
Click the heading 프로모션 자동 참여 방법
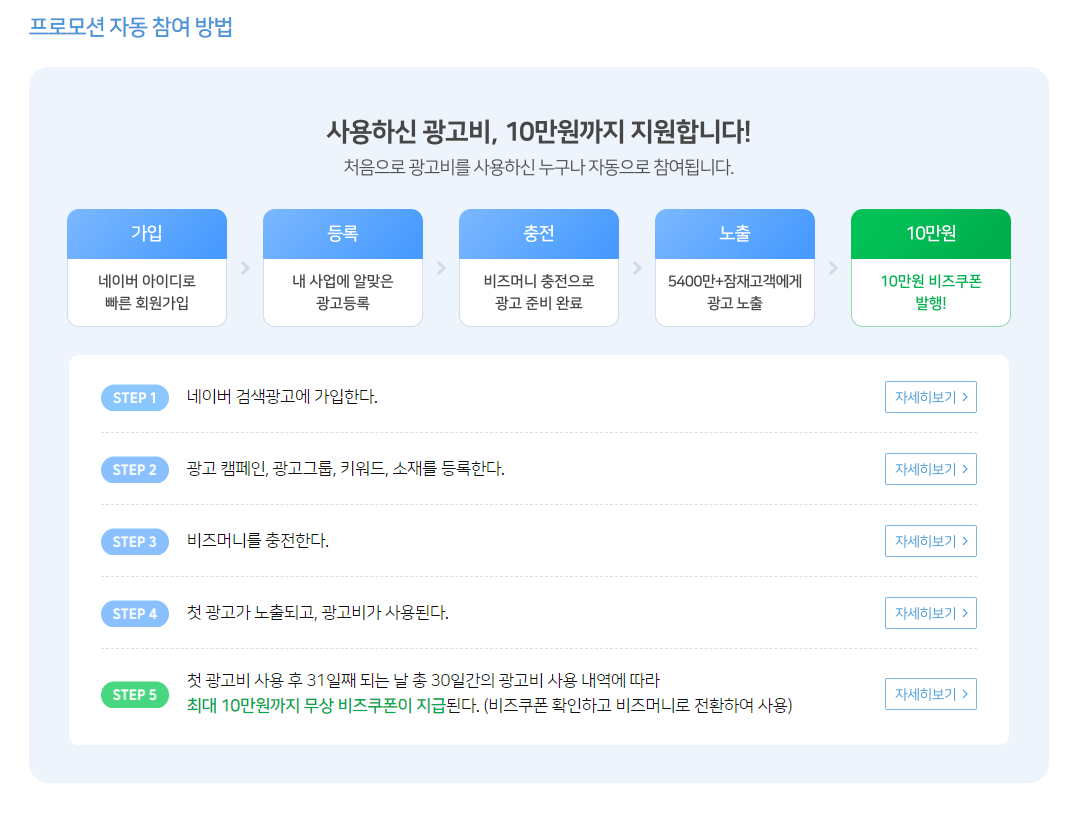pos(131,27)
